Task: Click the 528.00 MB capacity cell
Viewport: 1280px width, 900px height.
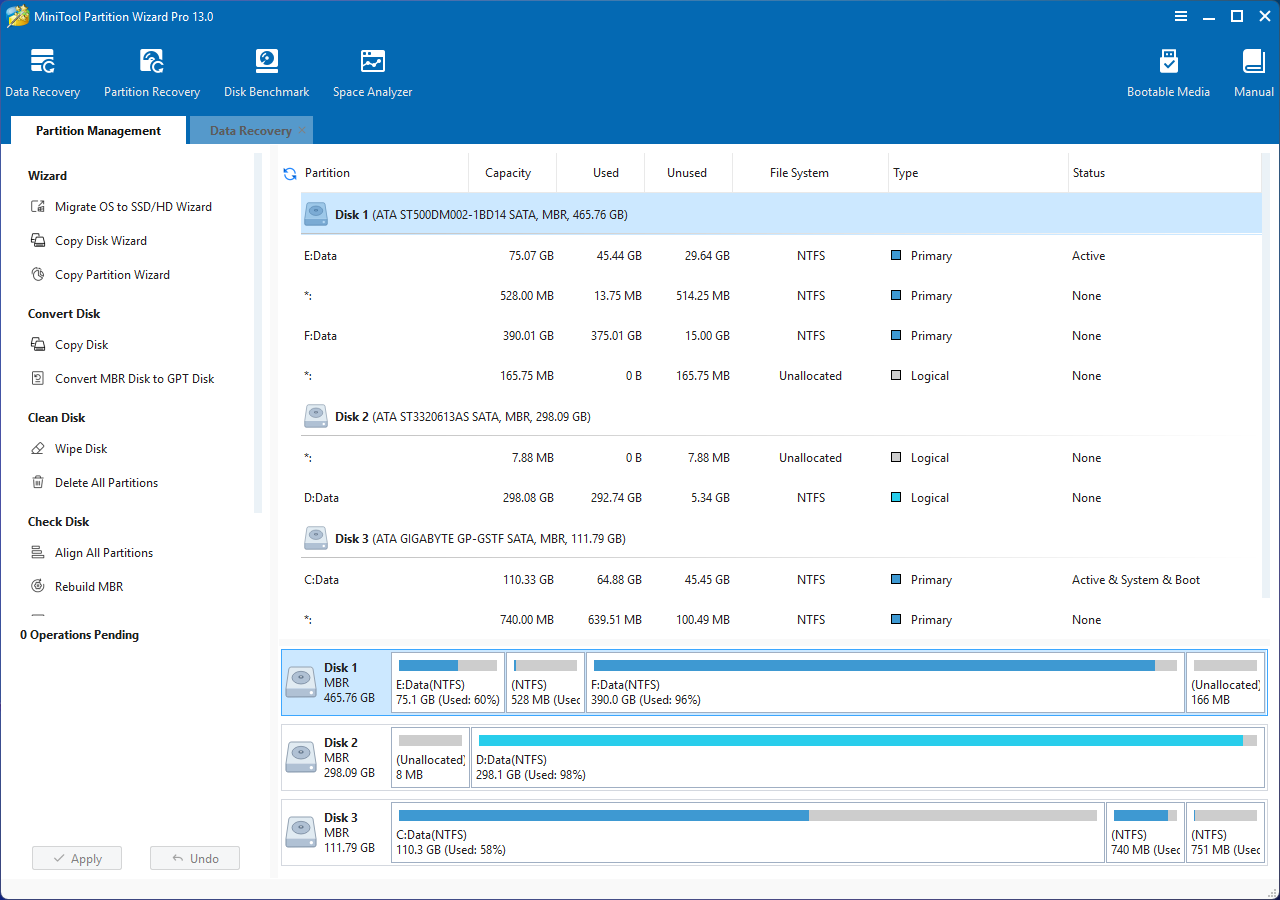Action: [x=527, y=296]
